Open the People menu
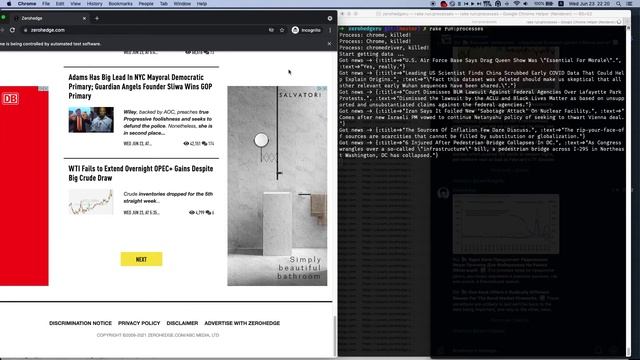 (x=146, y=4)
